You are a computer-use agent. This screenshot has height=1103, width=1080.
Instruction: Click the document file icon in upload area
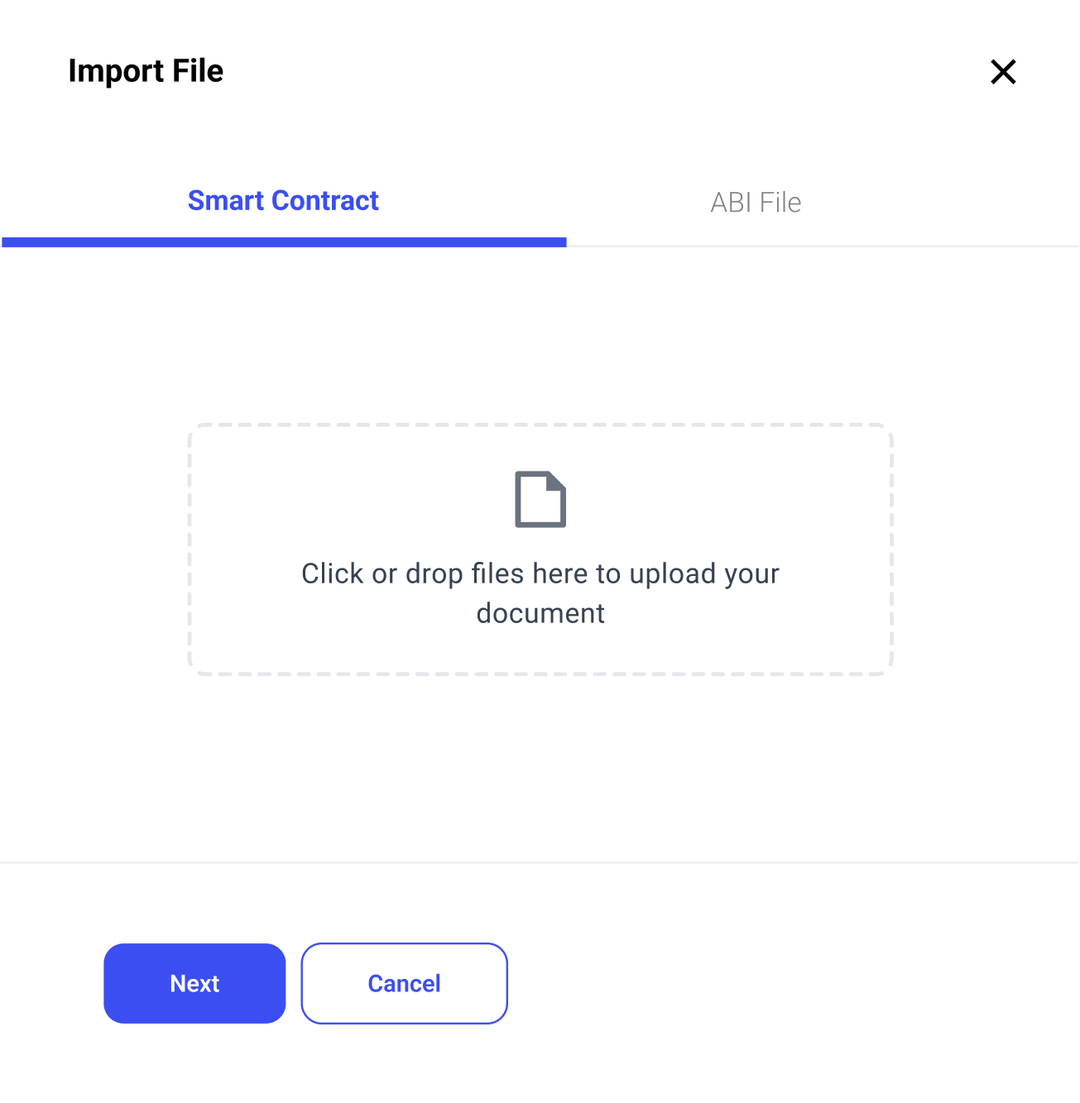pyautogui.click(x=540, y=498)
